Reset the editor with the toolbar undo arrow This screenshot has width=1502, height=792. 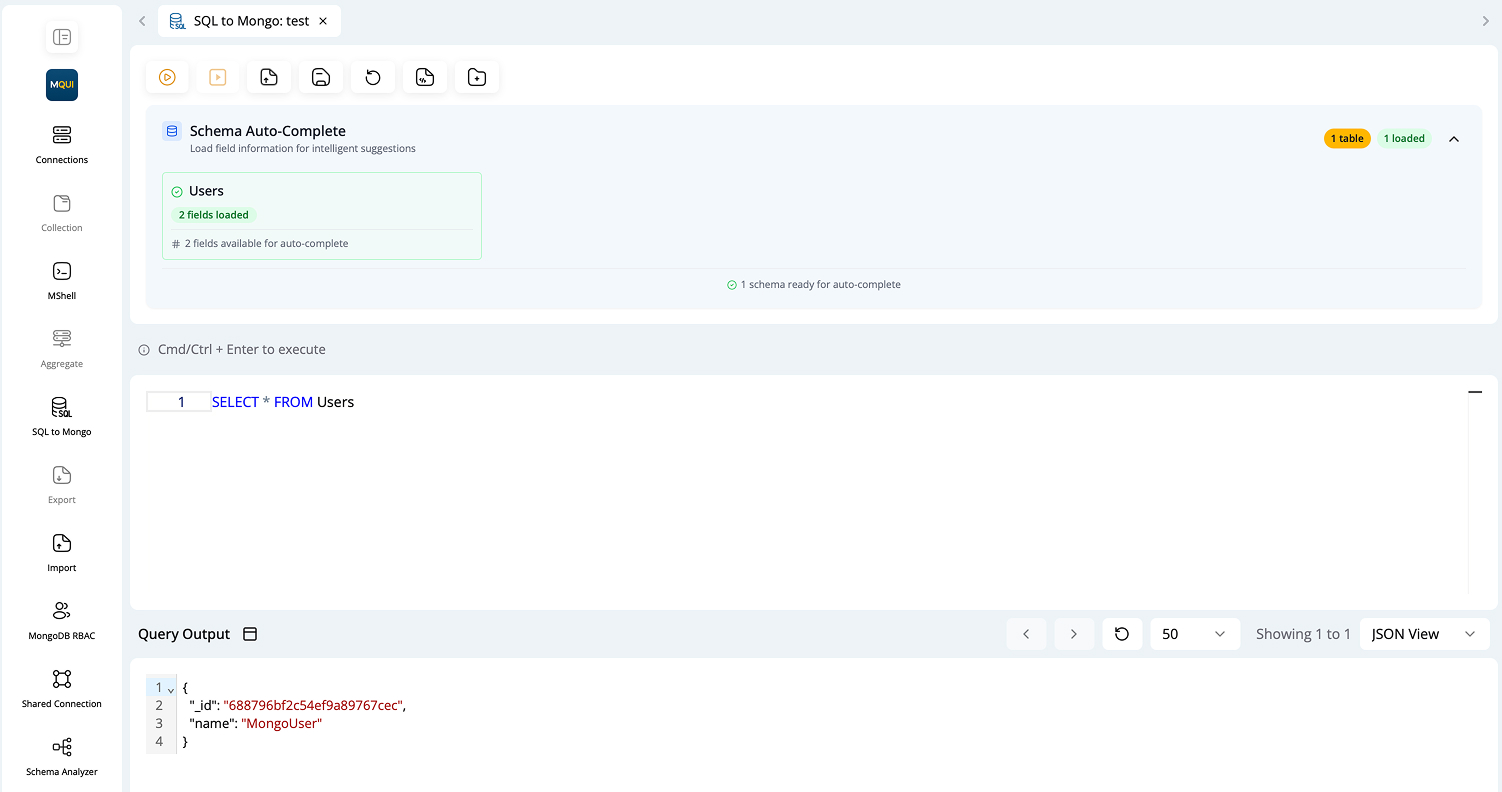point(373,77)
